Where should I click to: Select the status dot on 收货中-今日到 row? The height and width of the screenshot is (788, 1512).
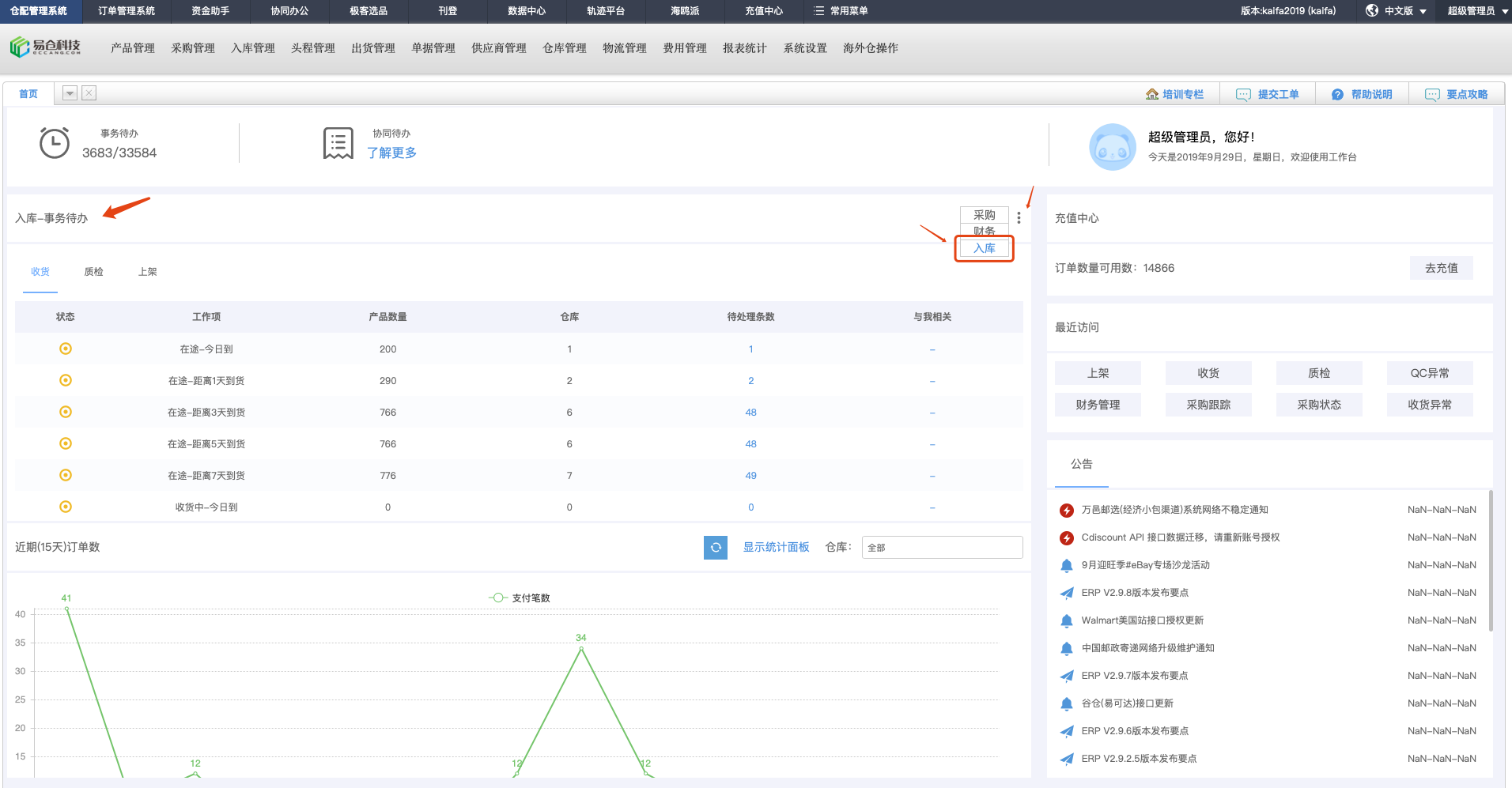(x=66, y=507)
